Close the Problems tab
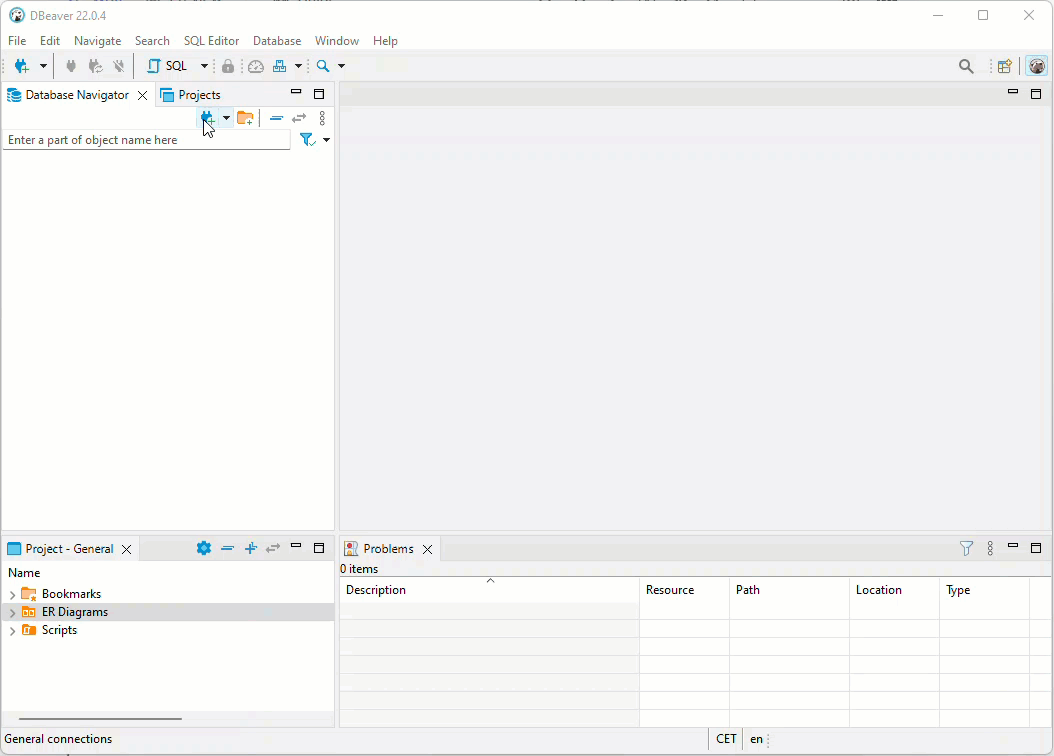1054x756 pixels. (x=428, y=550)
